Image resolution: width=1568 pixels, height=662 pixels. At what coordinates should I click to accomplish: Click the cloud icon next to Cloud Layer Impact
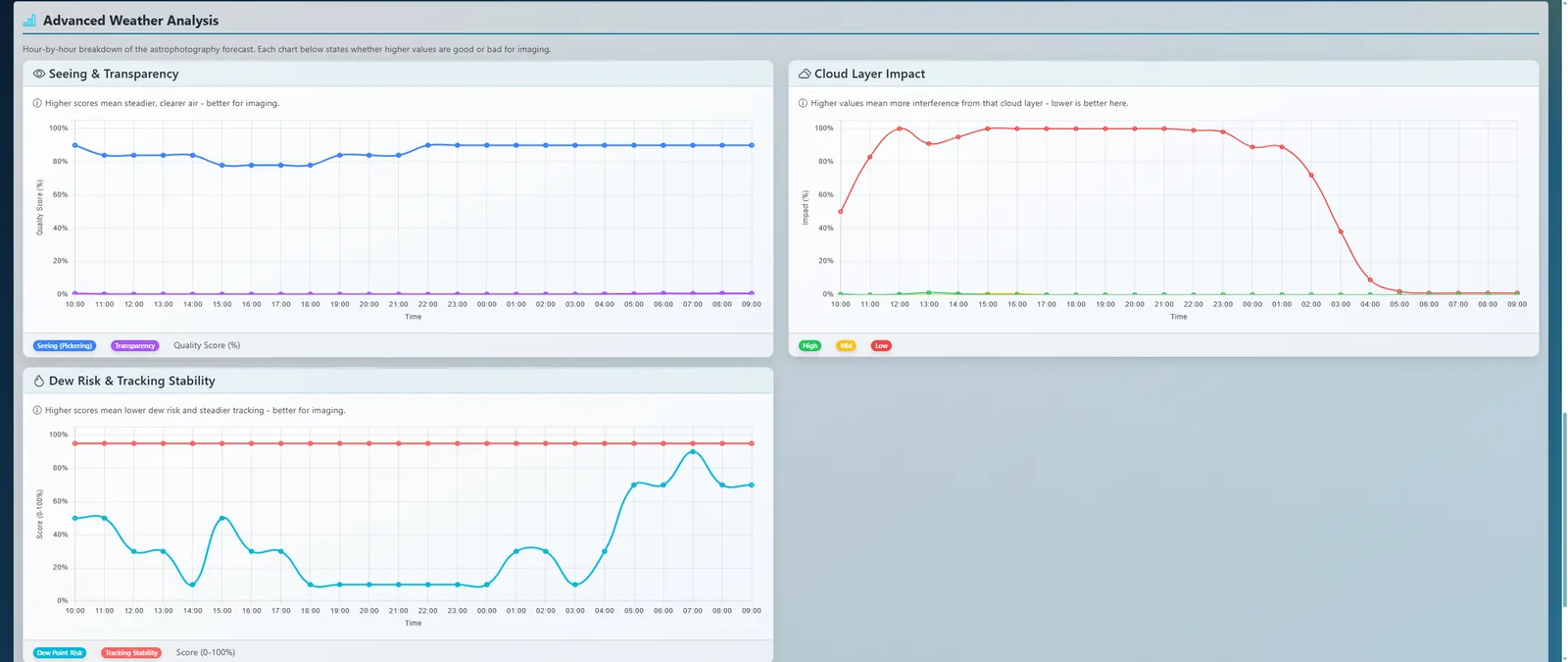[805, 74]
